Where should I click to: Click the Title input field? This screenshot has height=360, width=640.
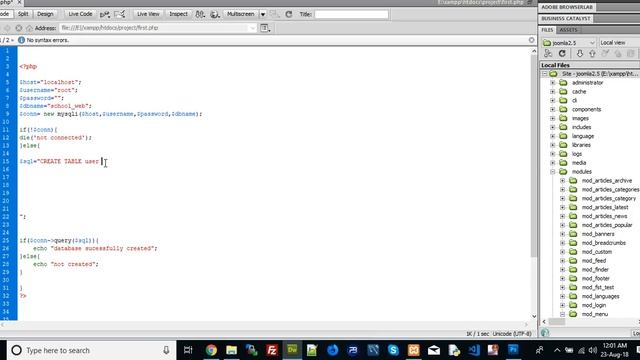(351, 14)
